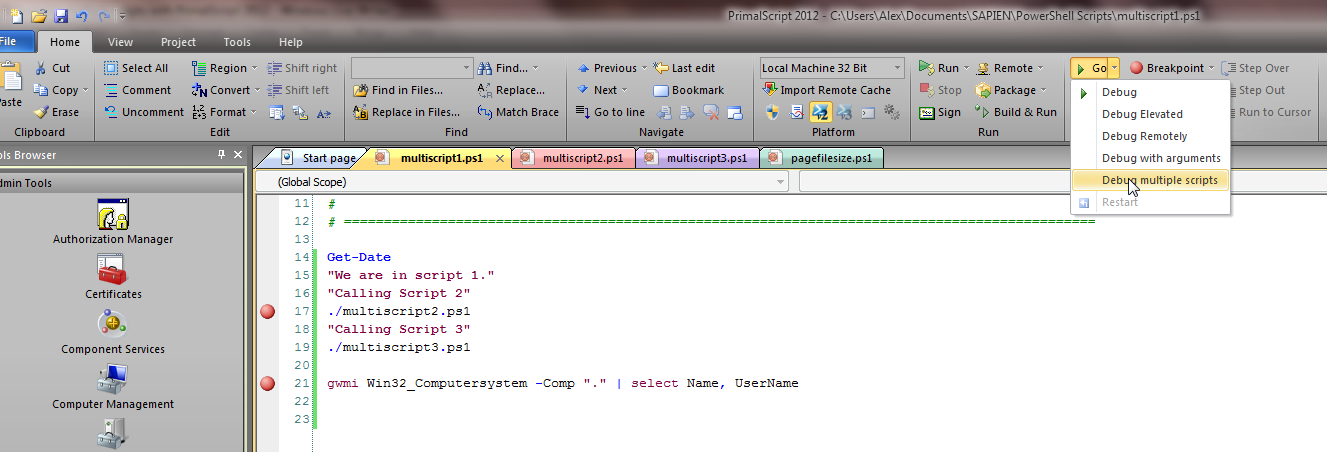Click Import Remote Cache
1327x452 pixels.
(826, 90)
